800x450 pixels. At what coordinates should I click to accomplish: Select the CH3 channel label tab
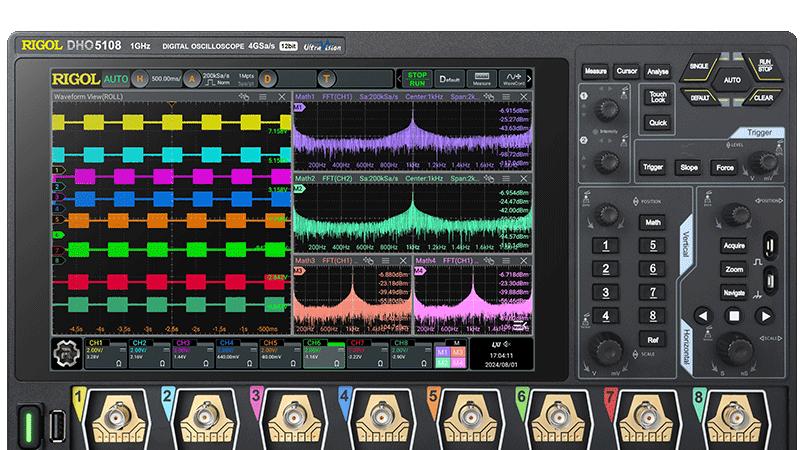pyautogui.click(x=183, y=343)
